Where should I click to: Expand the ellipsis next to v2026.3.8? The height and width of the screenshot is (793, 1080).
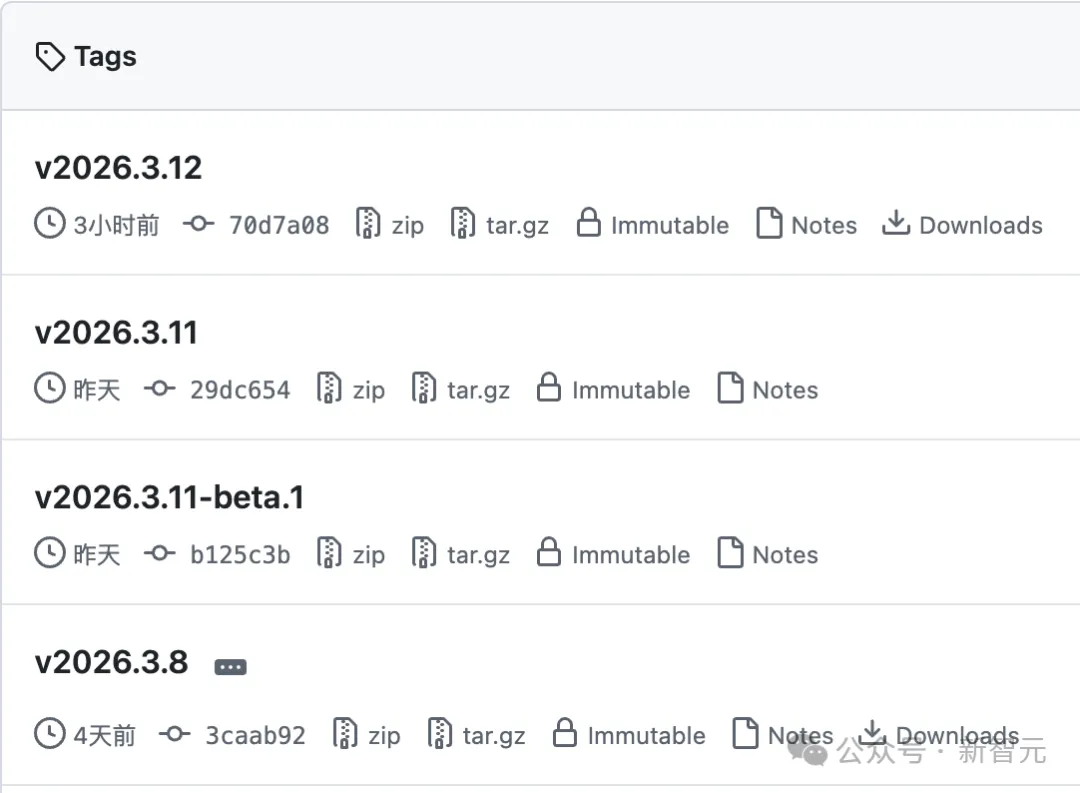tap(230, 667)
